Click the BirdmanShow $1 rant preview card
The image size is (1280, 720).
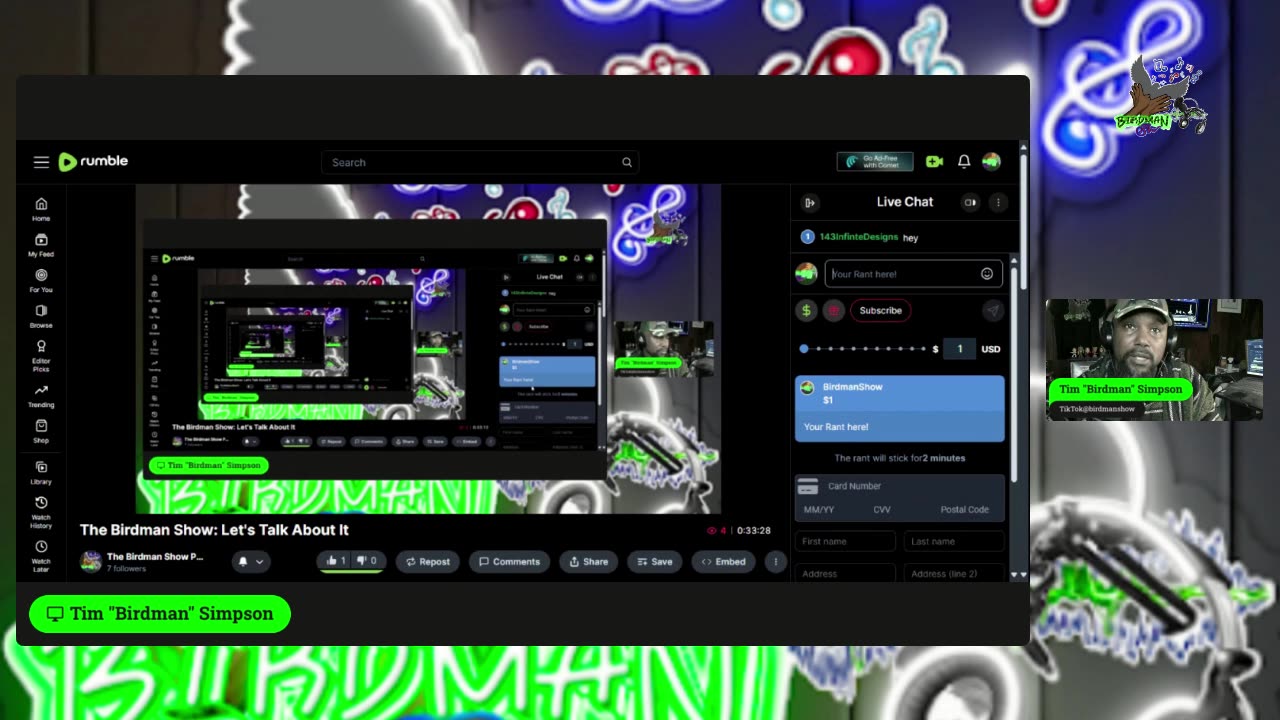[900, 409]
